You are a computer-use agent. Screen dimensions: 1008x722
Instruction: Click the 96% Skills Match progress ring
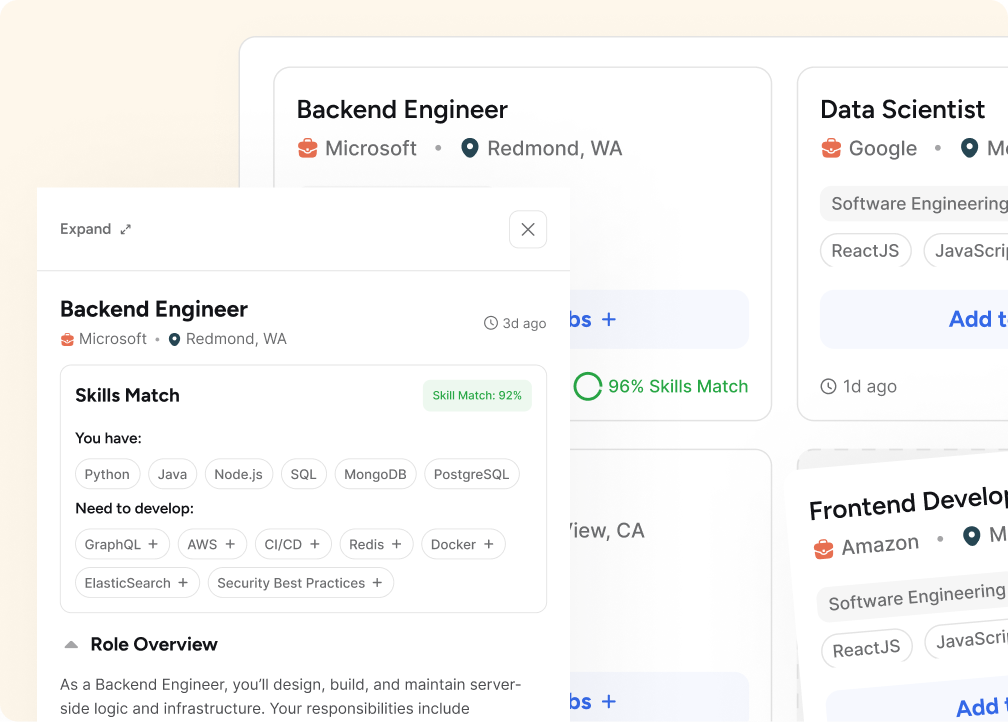point(588,386)
